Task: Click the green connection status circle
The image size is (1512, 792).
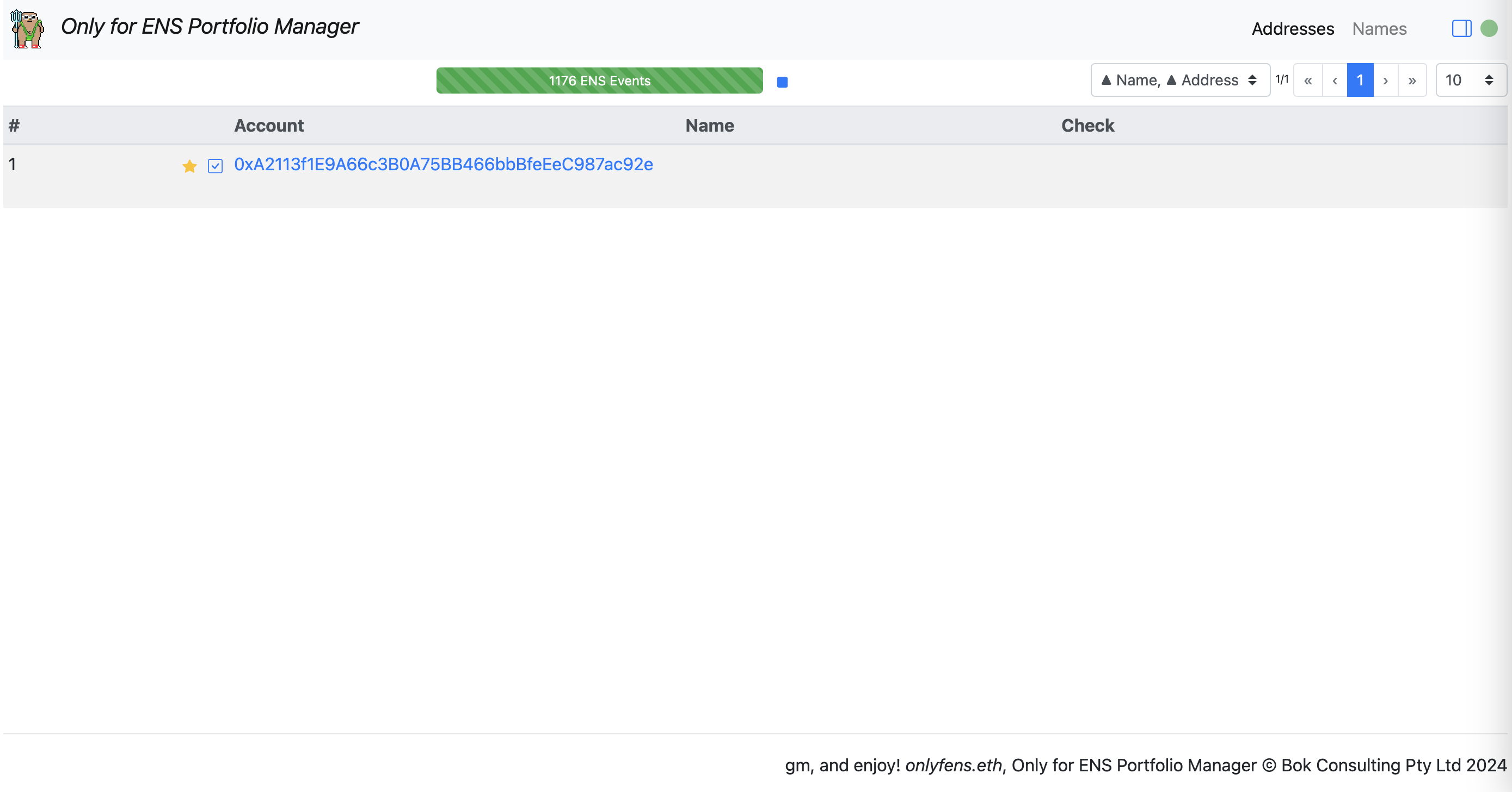Action: (1489, 28)
